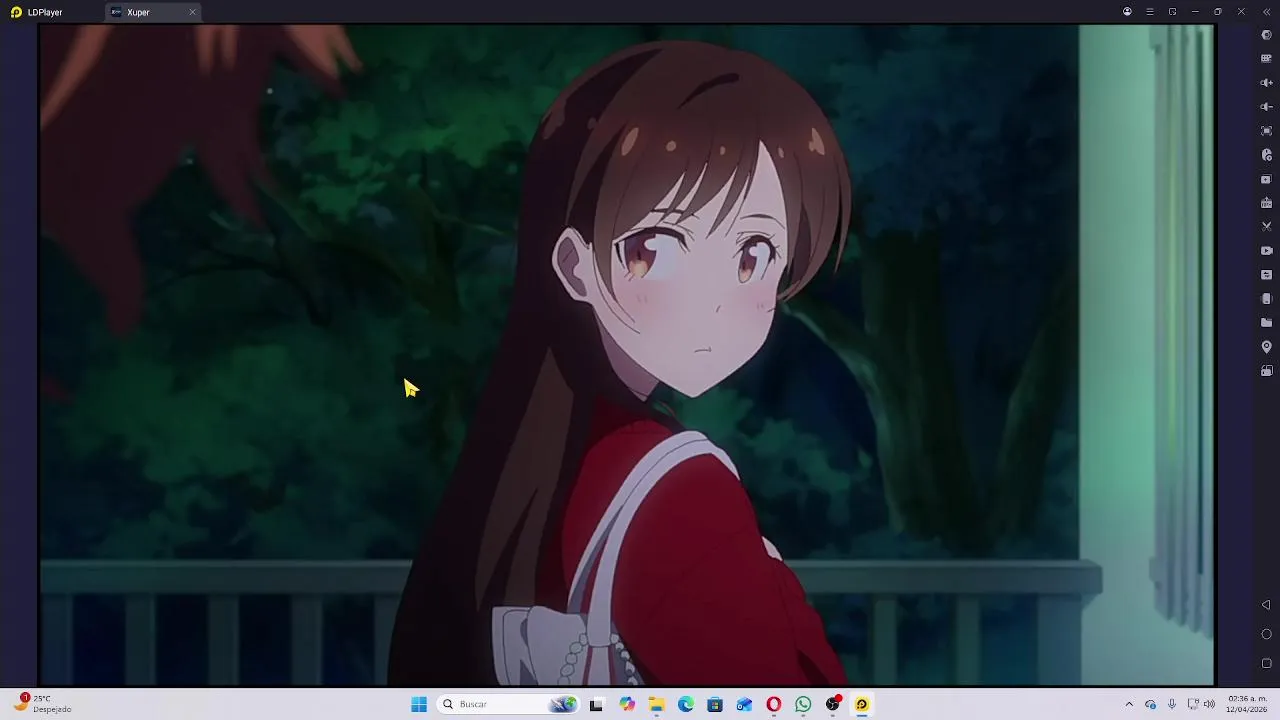
Task: Click the rotate screen sidebar icon
Action: [x=1266, y=371]
